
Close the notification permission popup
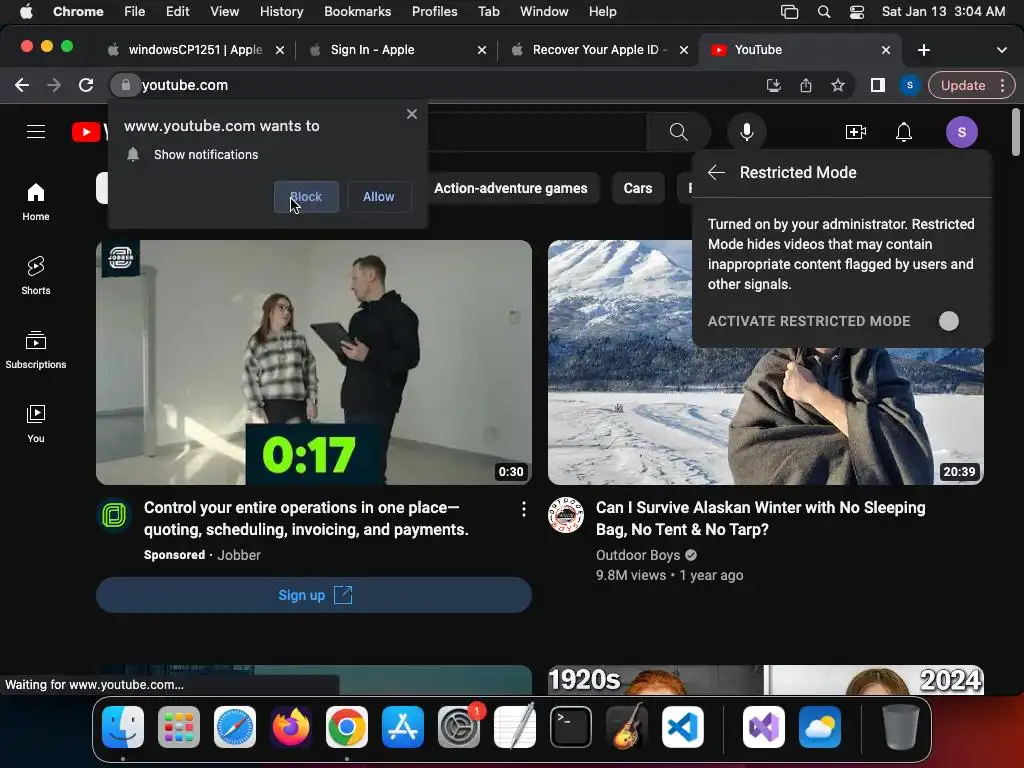coord(412,114)
